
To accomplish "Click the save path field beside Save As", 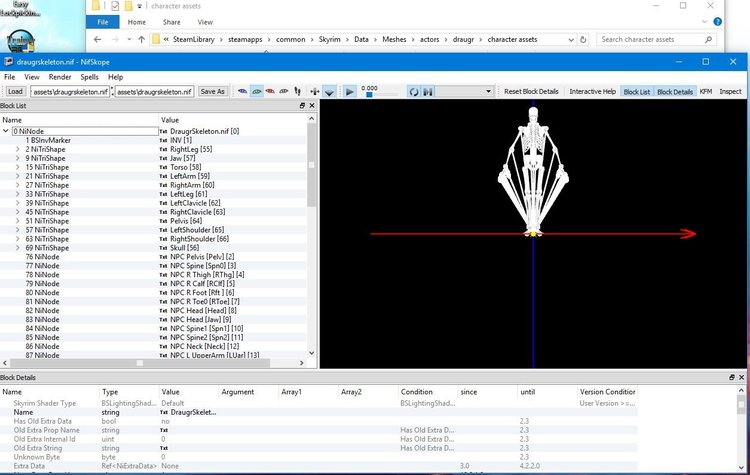I will pos(154,91).
